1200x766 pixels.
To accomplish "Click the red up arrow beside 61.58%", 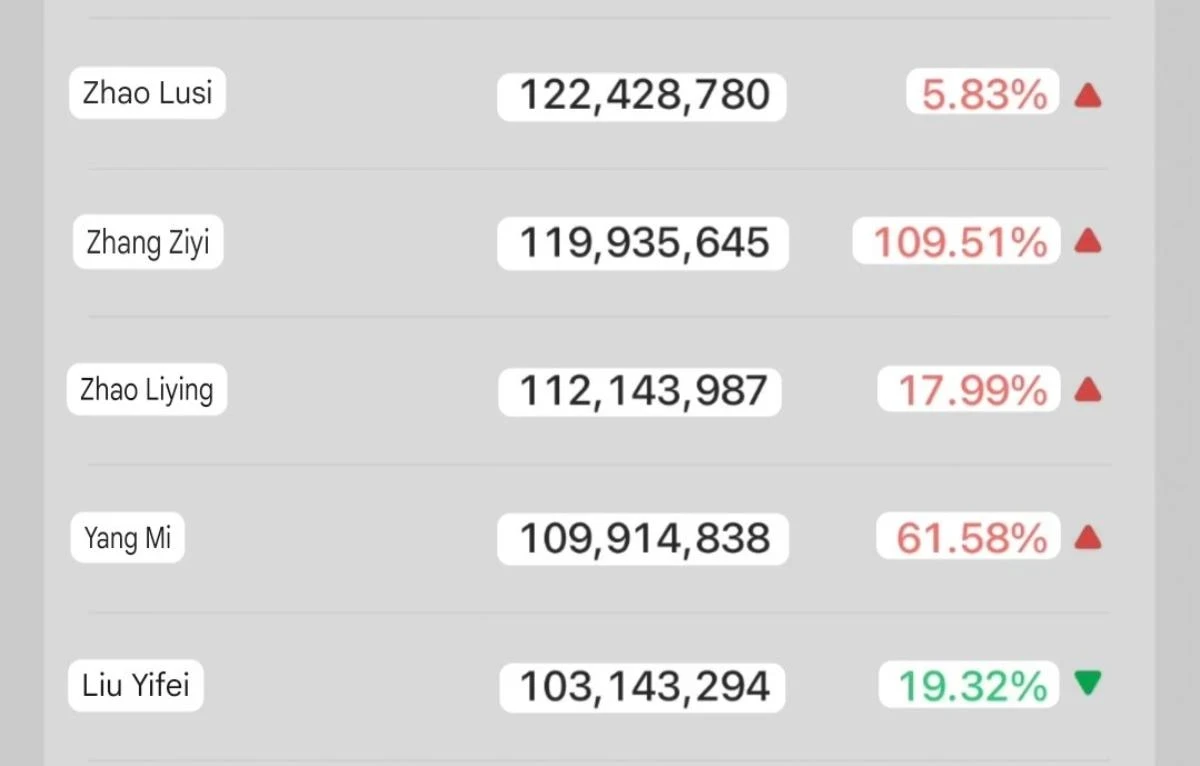I will tap(1088, 538).
